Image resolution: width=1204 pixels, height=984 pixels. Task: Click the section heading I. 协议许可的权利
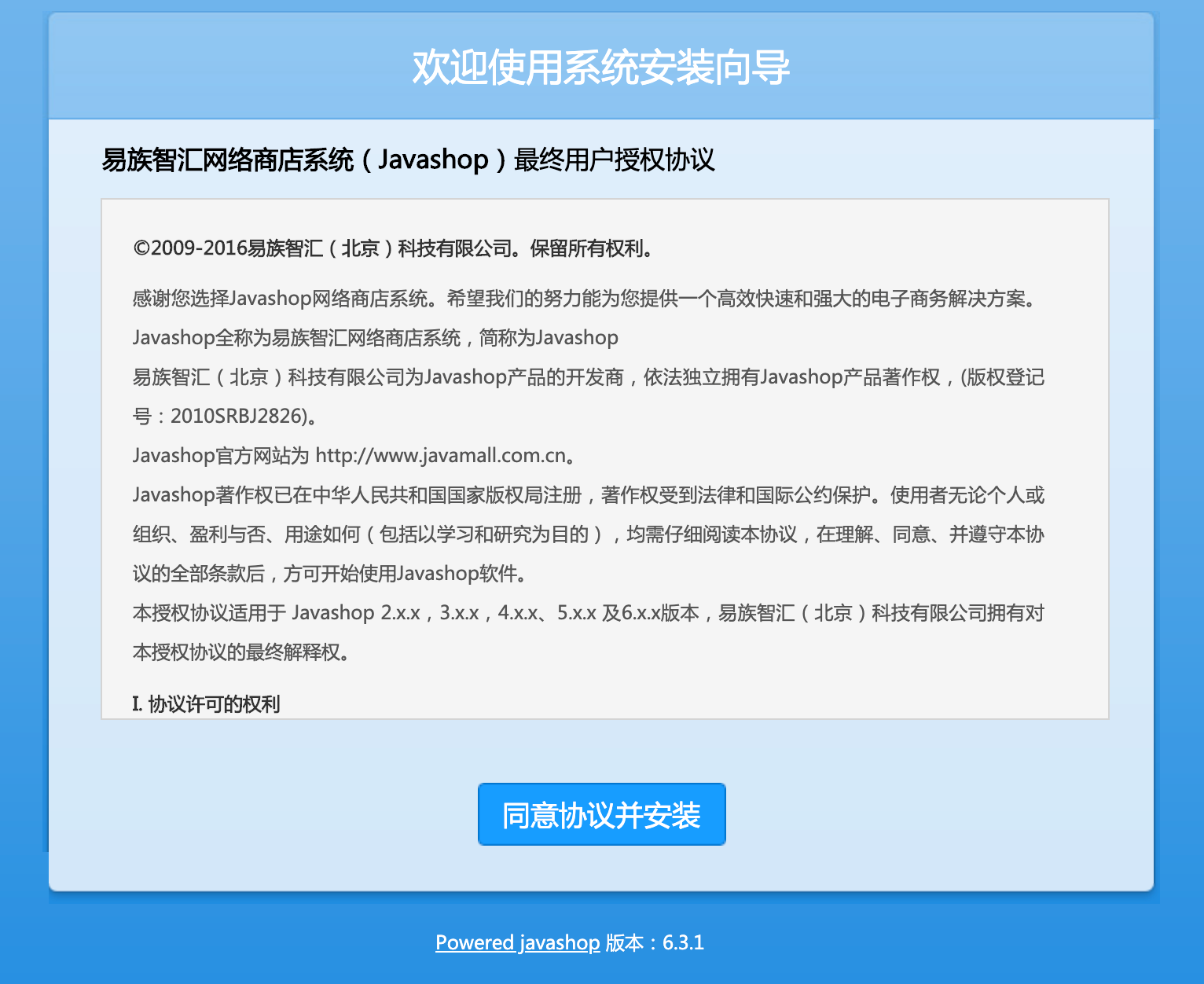(206, 703)
